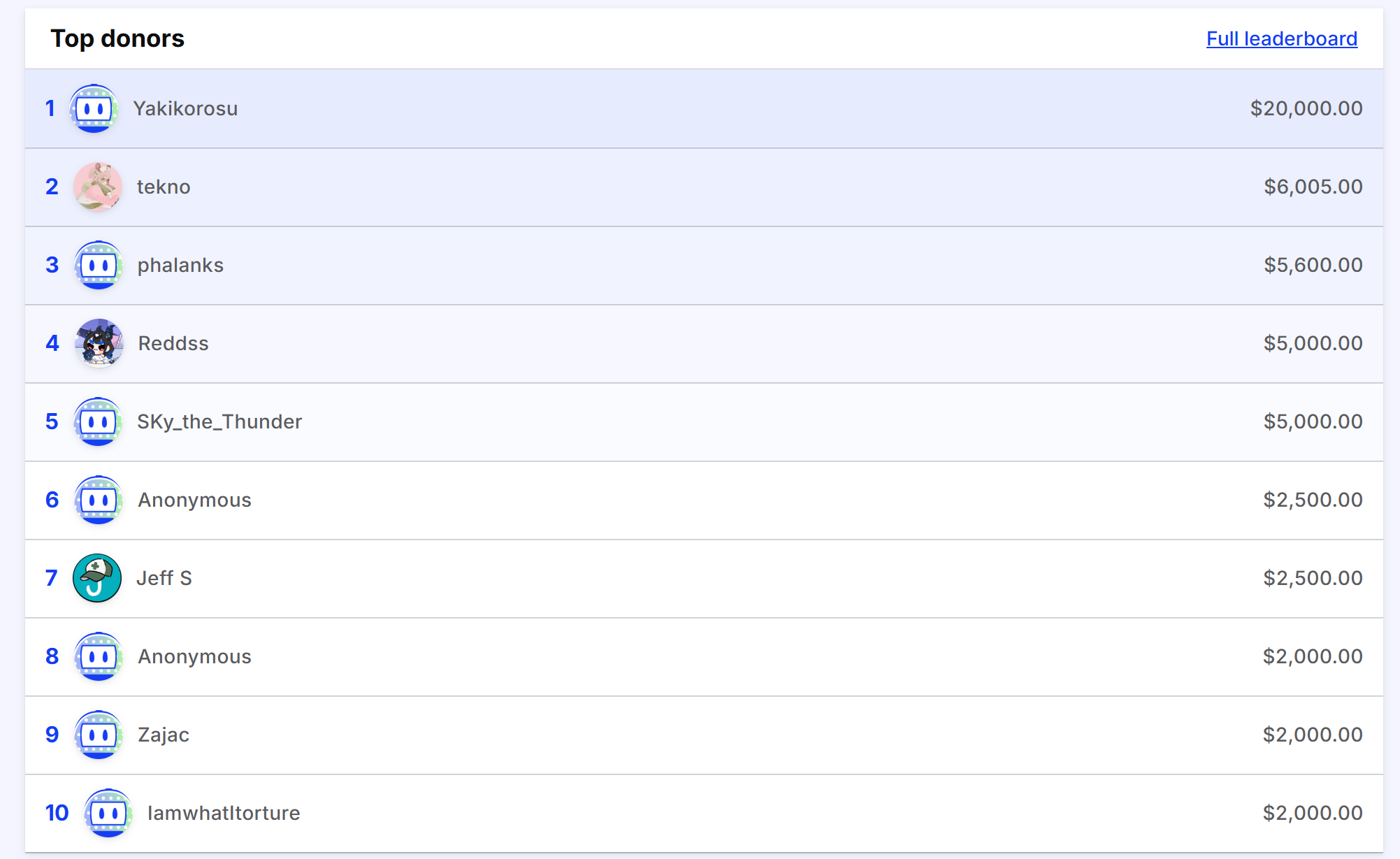Click the Jeff S donor name
This screenshot has width=1400, height=859.
point(164,578)
